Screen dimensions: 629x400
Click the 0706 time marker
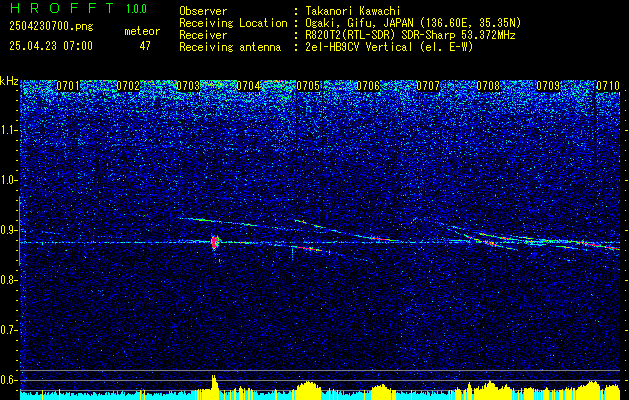tap(368, 86)
